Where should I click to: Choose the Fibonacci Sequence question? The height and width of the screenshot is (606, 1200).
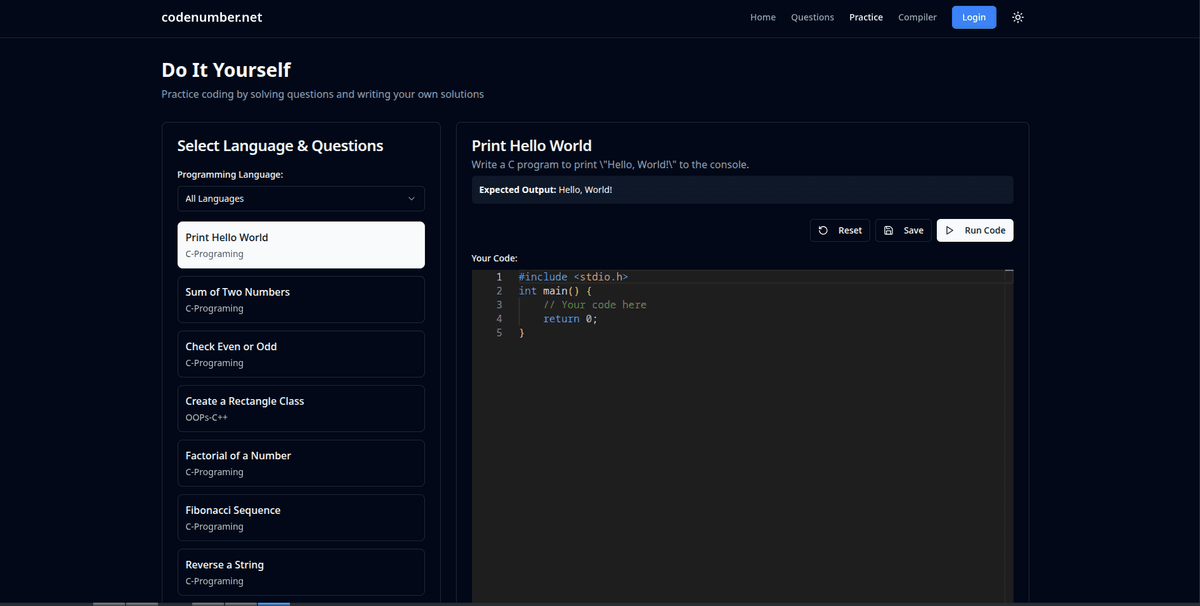[x=300, y=517]
